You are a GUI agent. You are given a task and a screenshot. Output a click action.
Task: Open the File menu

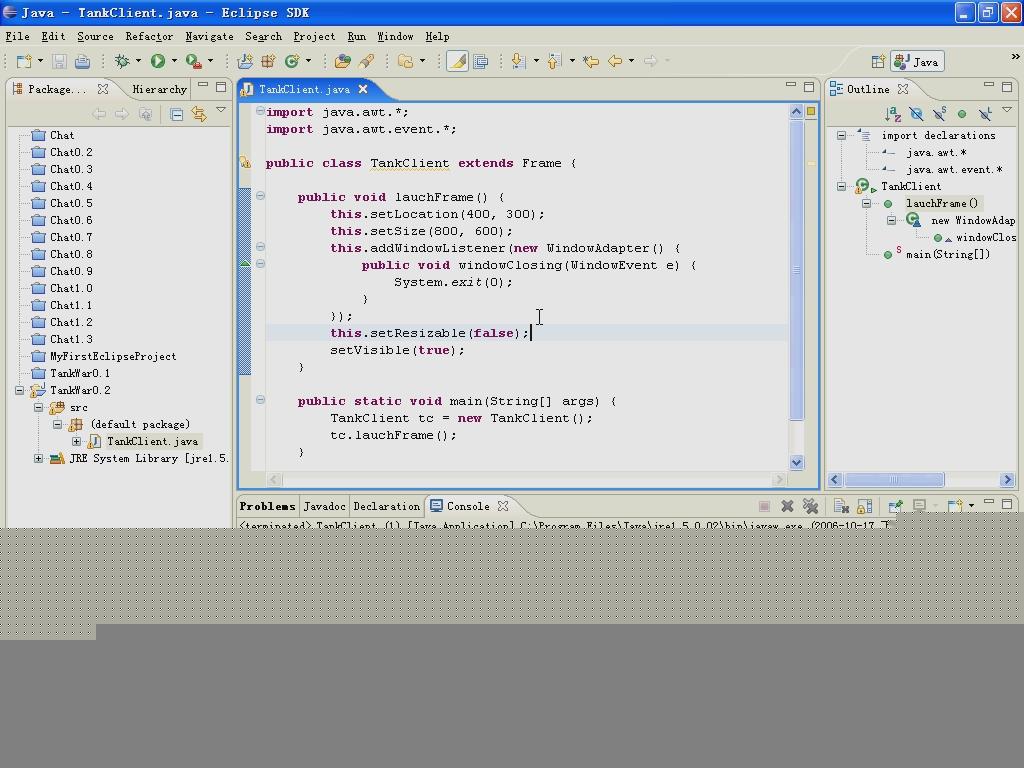click(18, 37)
